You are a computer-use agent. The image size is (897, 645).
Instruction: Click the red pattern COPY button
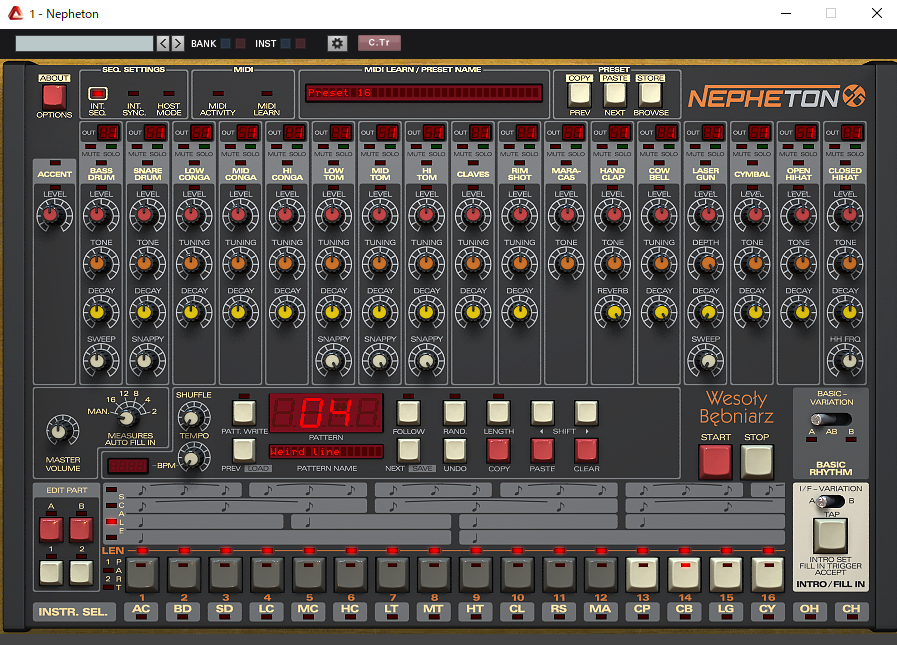[x=498, y=450]
